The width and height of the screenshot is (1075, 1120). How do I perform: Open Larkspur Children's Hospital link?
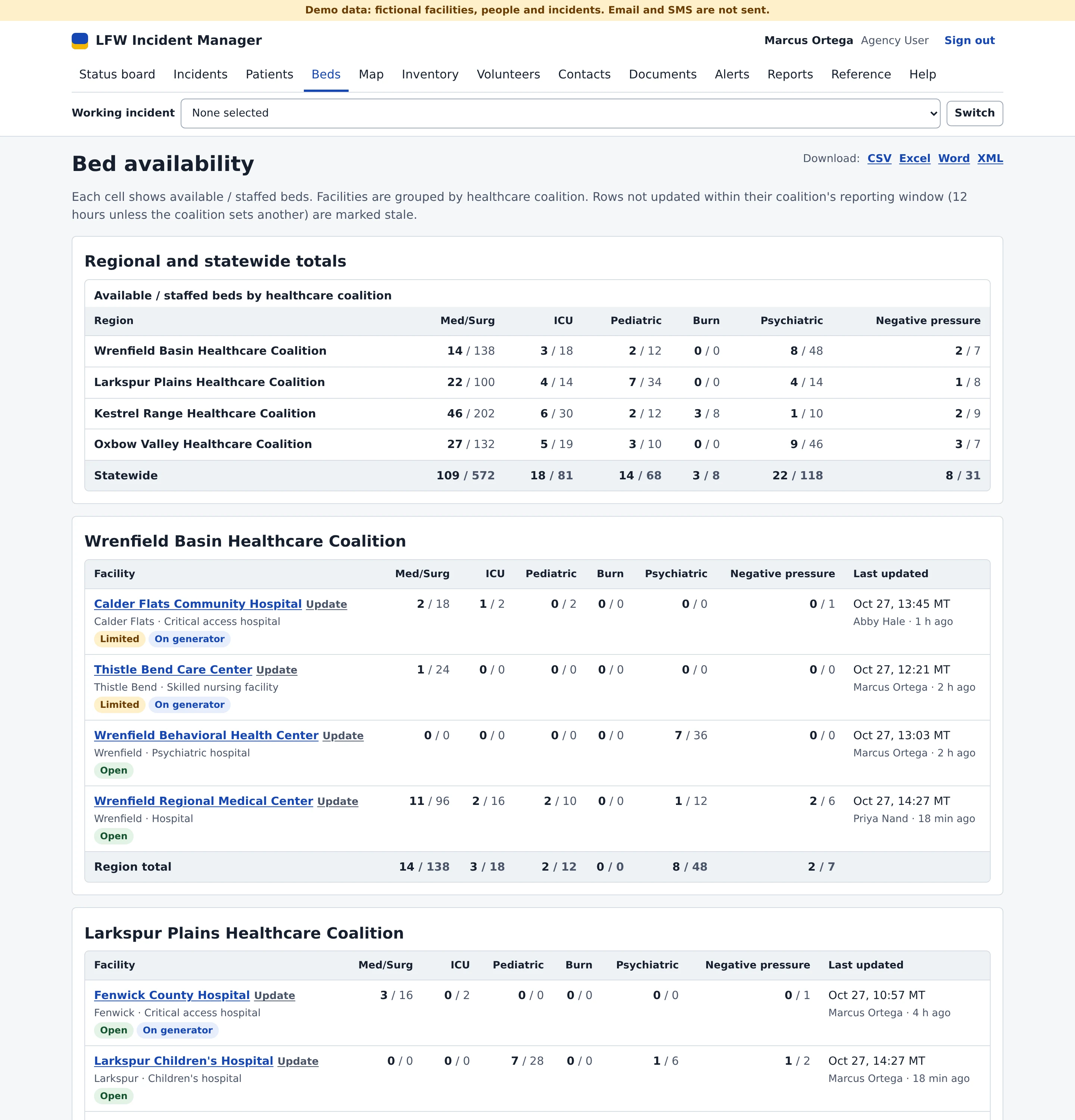183,1061
